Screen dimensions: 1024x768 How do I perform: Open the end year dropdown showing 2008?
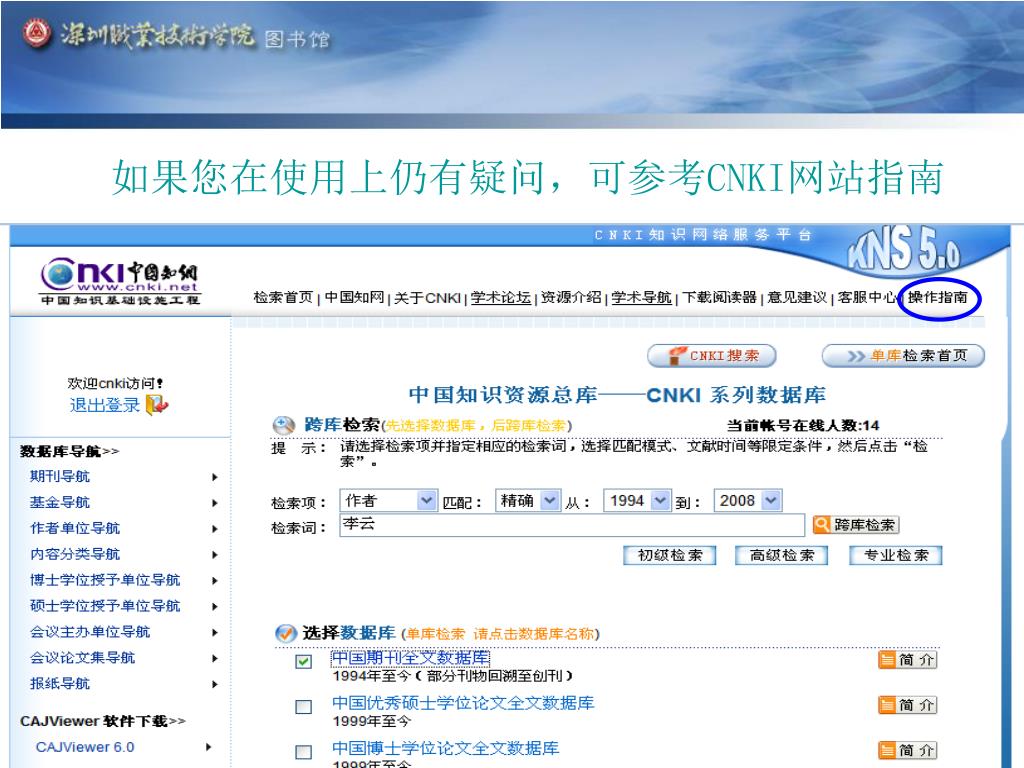click(748, 501)
